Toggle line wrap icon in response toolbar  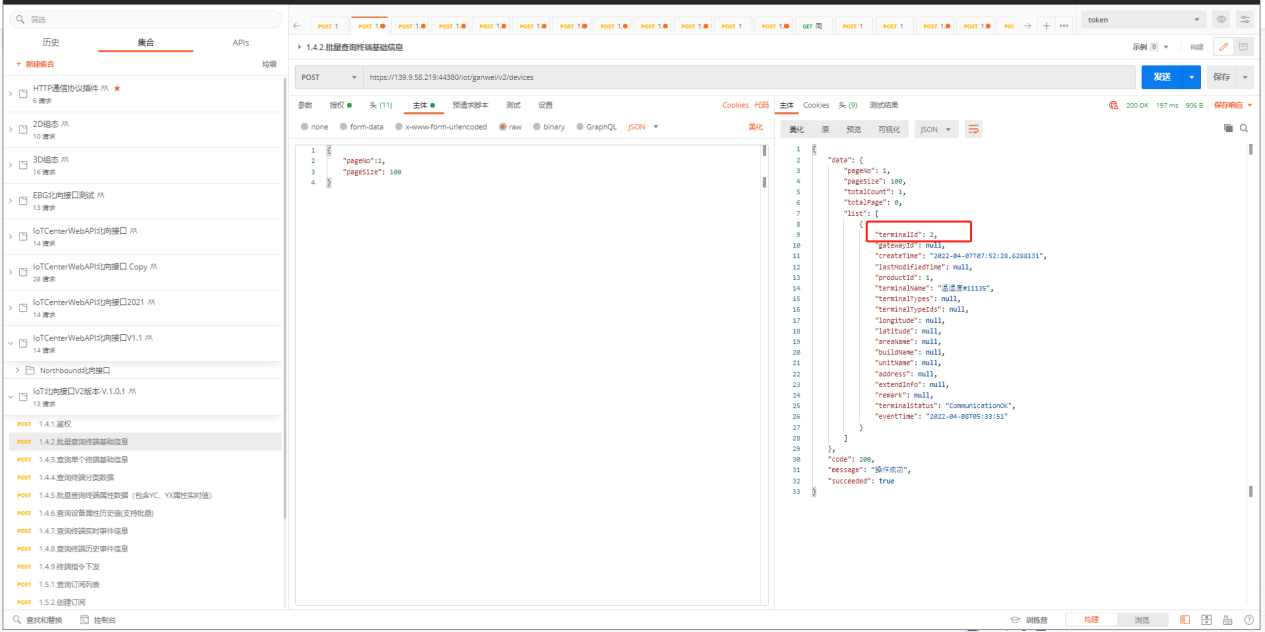[x=973, y=129]
